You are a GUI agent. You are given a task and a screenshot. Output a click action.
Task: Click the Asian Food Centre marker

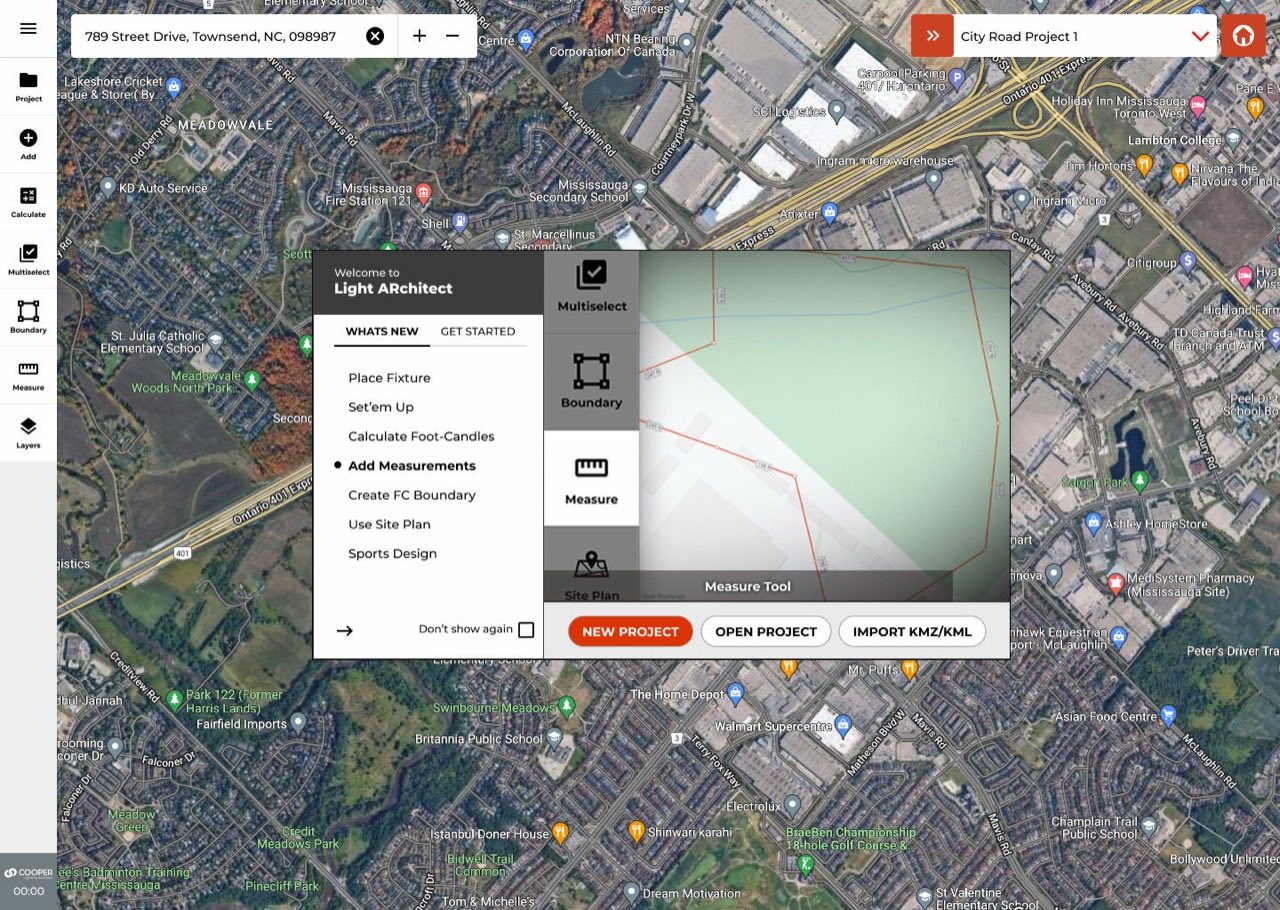coord(1168,715)
